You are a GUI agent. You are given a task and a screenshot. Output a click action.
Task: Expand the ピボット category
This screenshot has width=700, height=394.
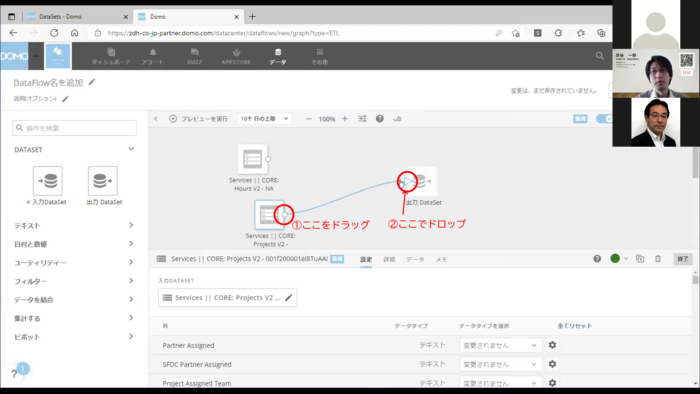pyautogui.click(x=74, y=337)
